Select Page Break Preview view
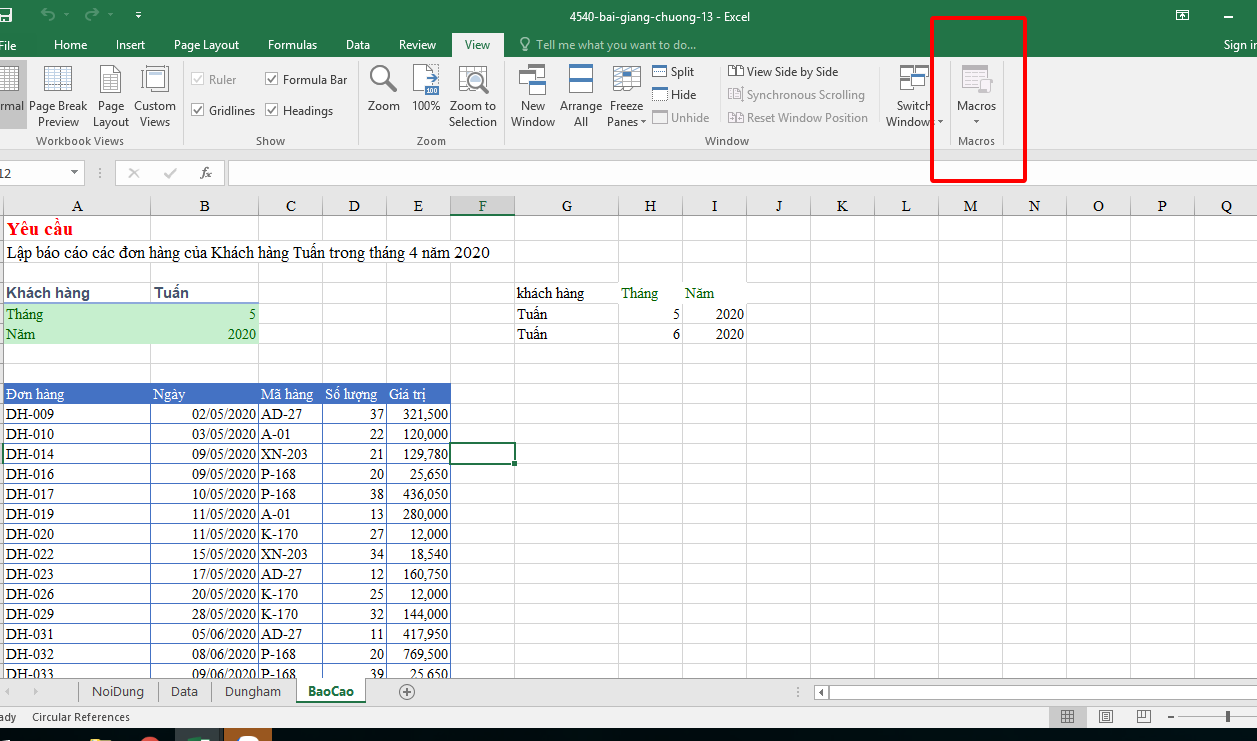The height and width of the screenshot is (741, 1257). click(x=58, y=80)
